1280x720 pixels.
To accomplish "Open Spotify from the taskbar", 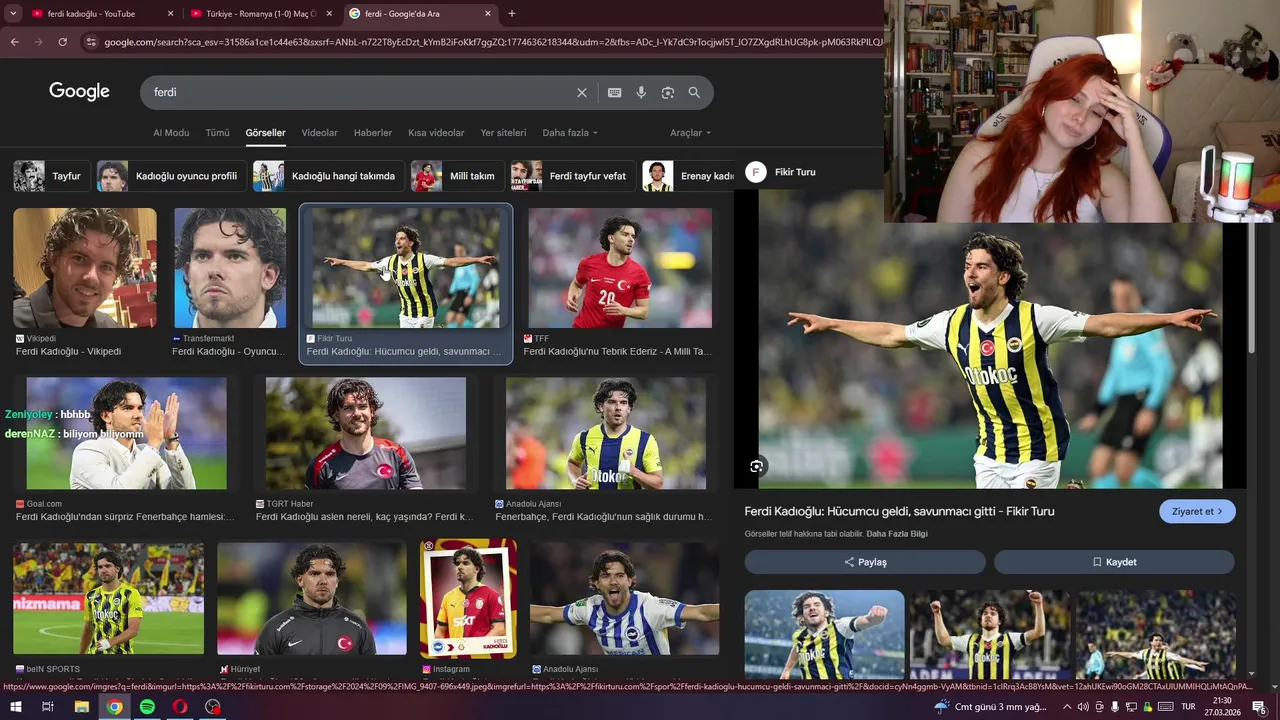I will tap(147, 706).
